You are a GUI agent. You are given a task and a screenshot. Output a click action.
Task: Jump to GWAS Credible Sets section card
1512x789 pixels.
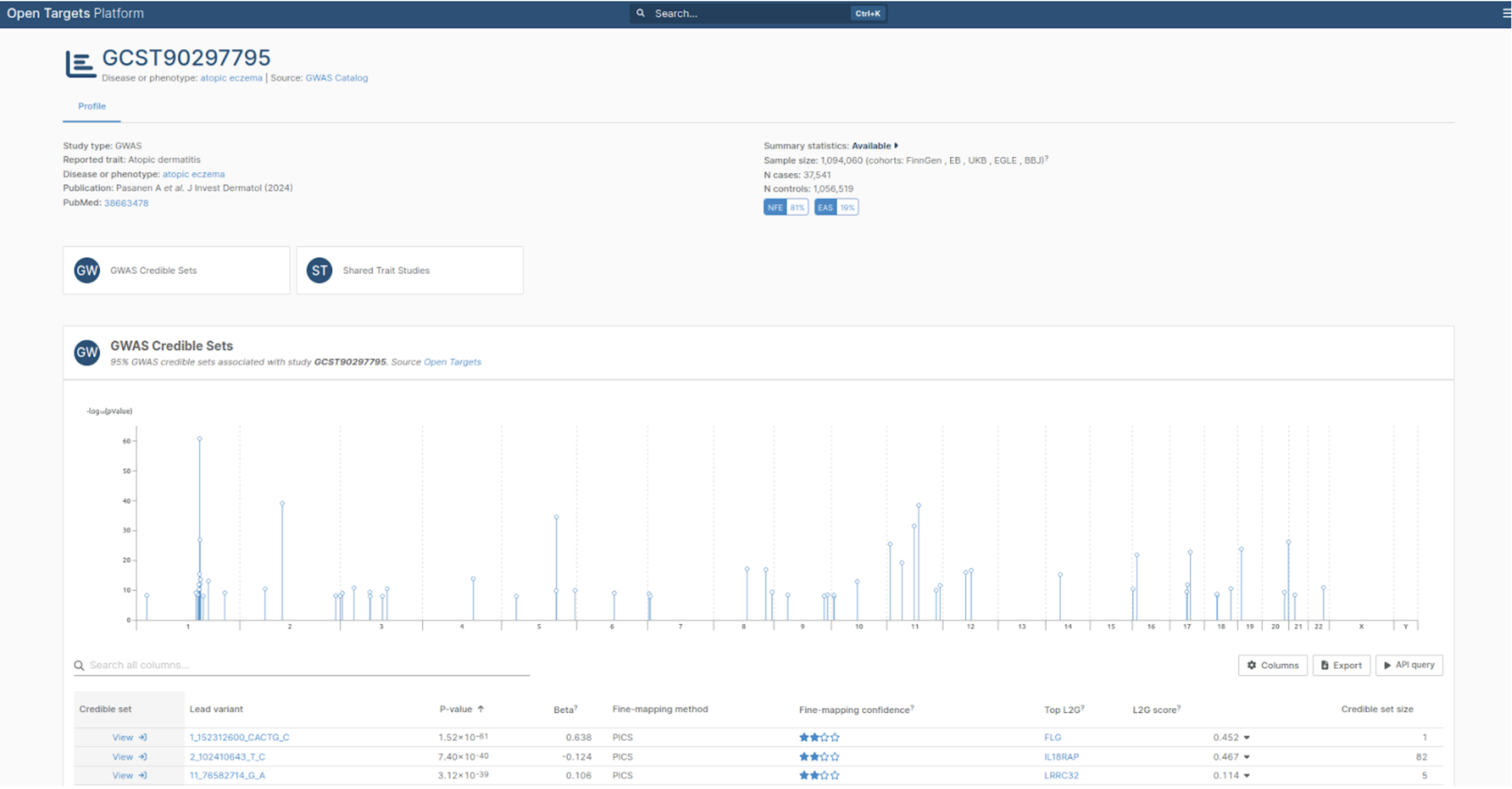click(x=176, y=270)
